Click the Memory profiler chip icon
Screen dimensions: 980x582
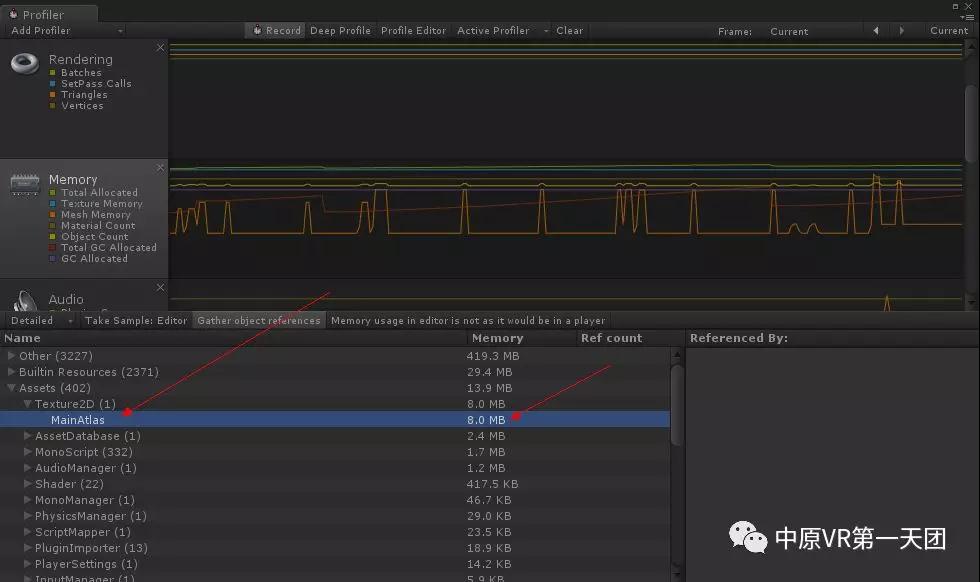[25, 185]
